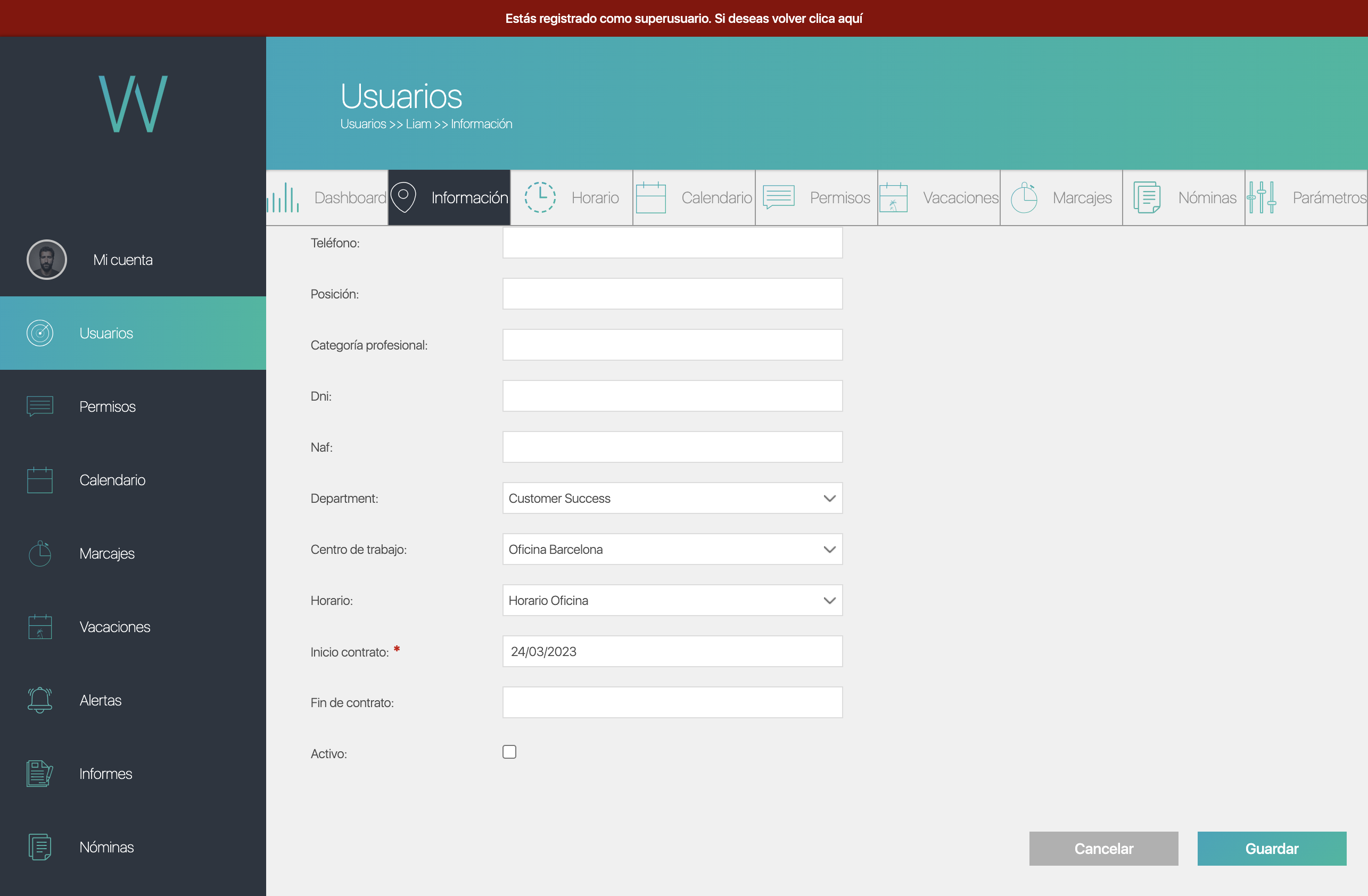The height and width of the screenshot is (896, 1368).
Task: Click the Usuarios radar icon in sidebar
Action: [x=40, y=333]
